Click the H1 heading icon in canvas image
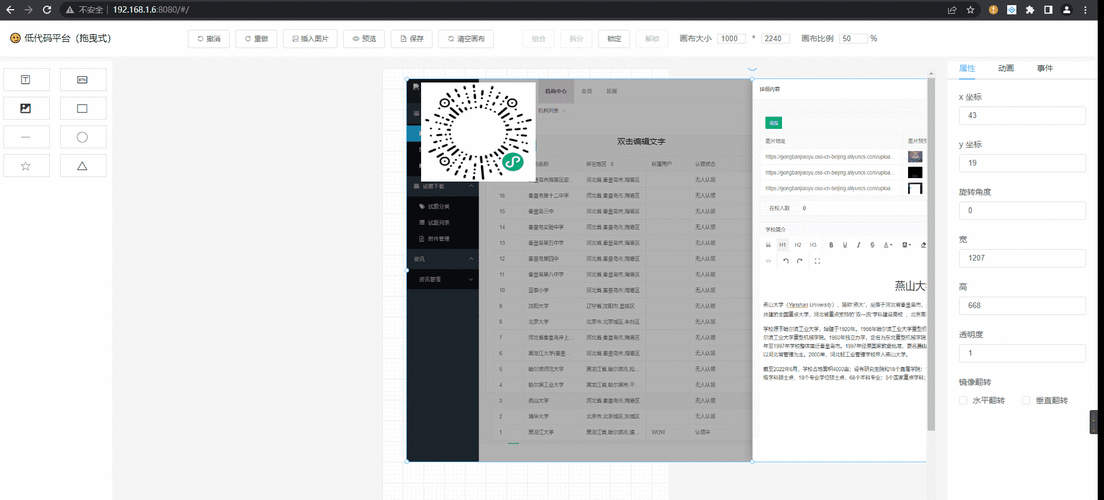The height and width of the screenshot is (500, 1104). click(783, 245)
